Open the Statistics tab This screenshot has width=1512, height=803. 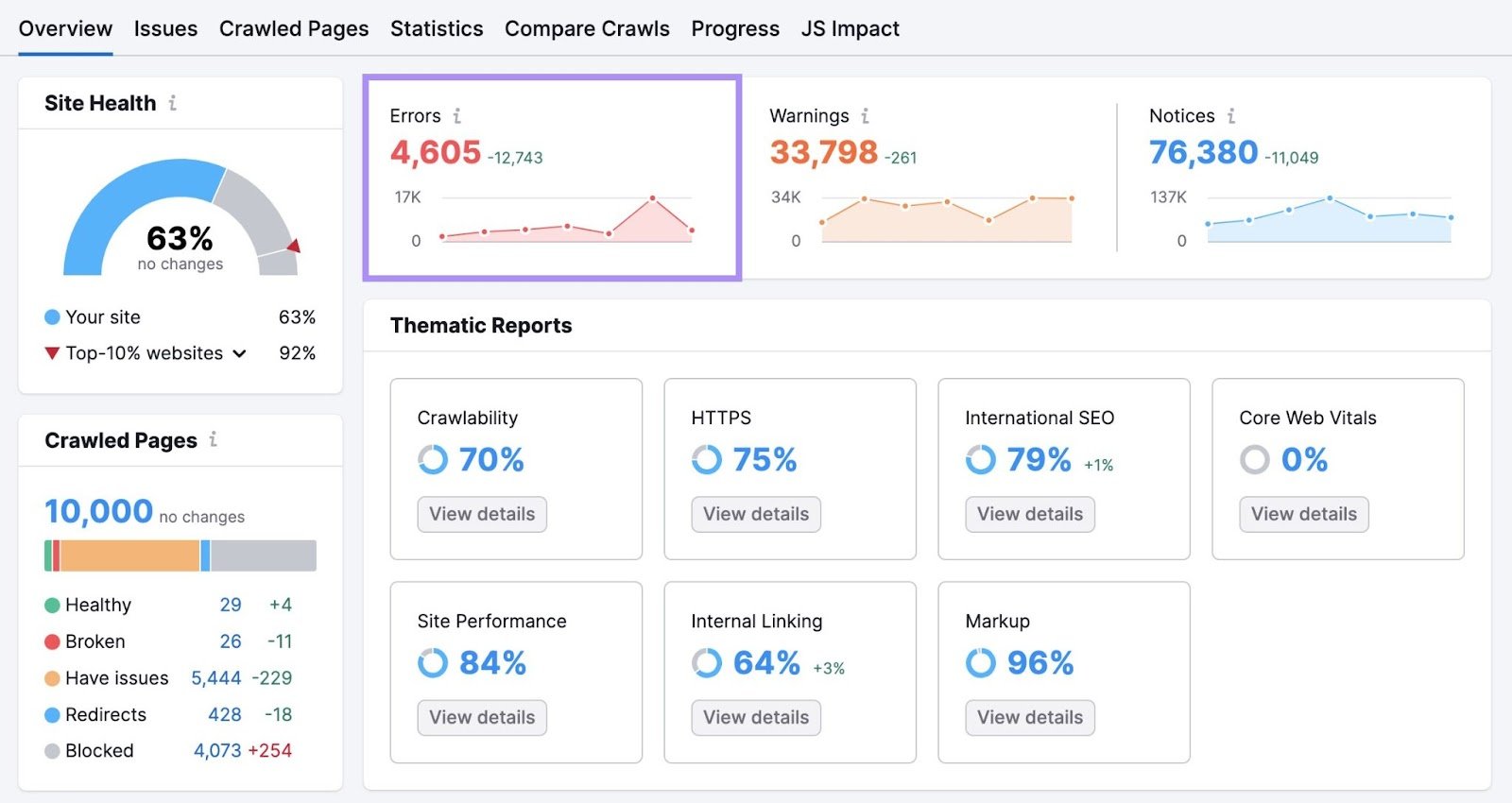437,28
